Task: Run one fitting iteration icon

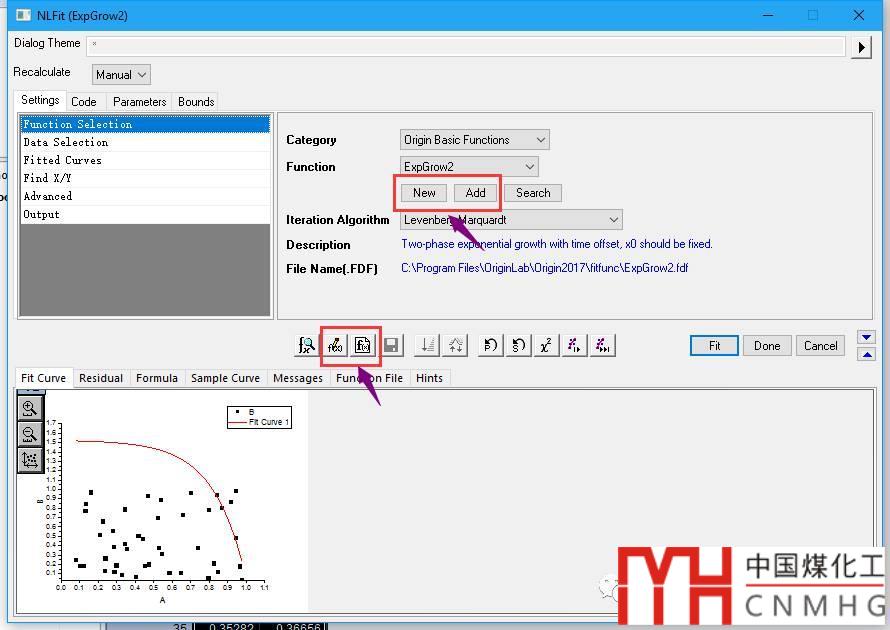Action: click(574, 345)
